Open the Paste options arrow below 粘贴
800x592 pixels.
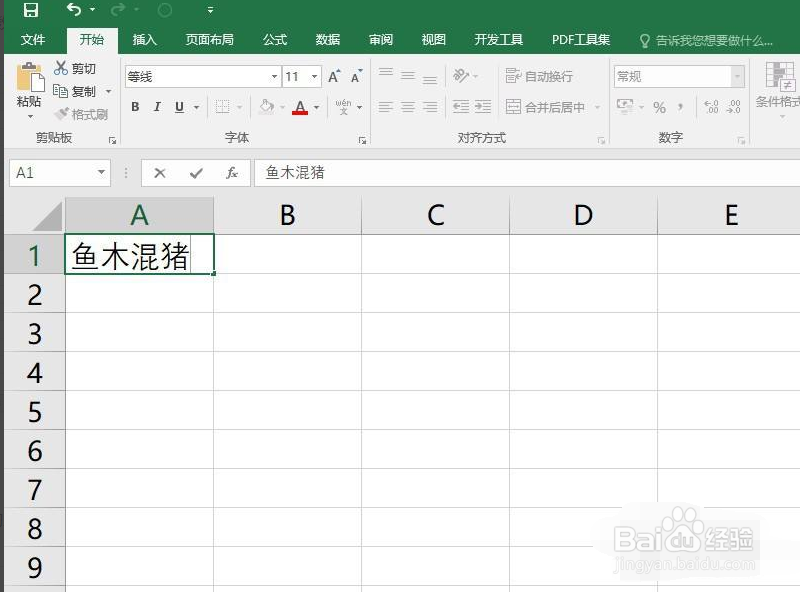[x=30, y=116]
